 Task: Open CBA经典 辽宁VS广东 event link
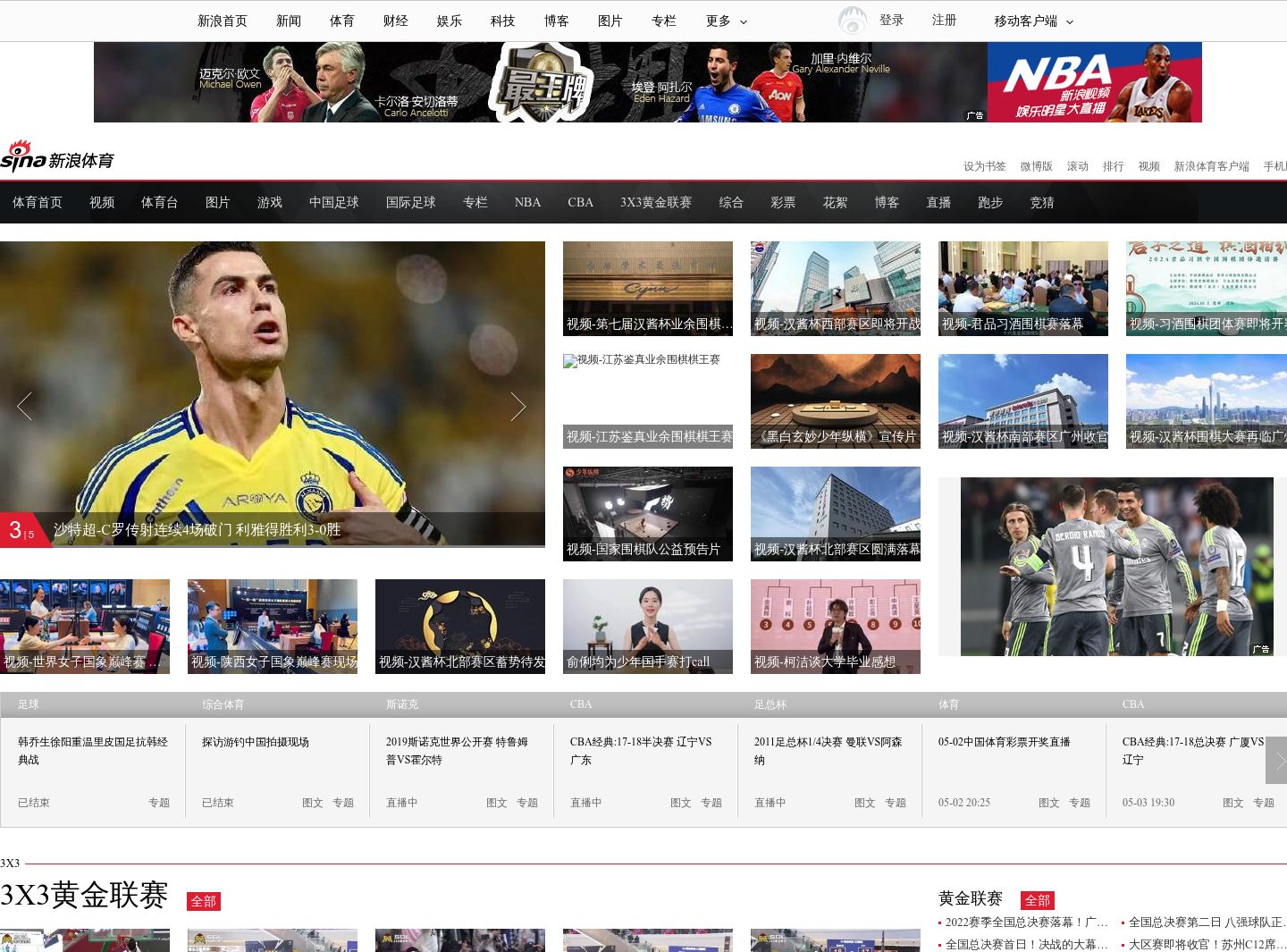coord(641,751)
